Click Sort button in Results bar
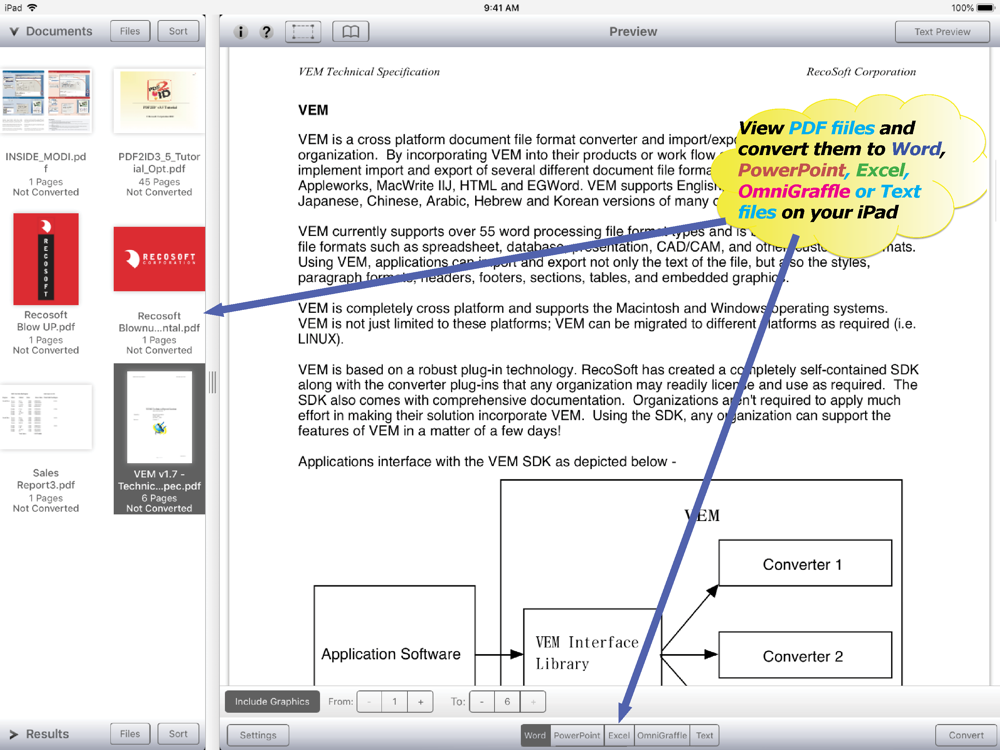Viewport: 1000px width, 750px height. pos(179,734)
